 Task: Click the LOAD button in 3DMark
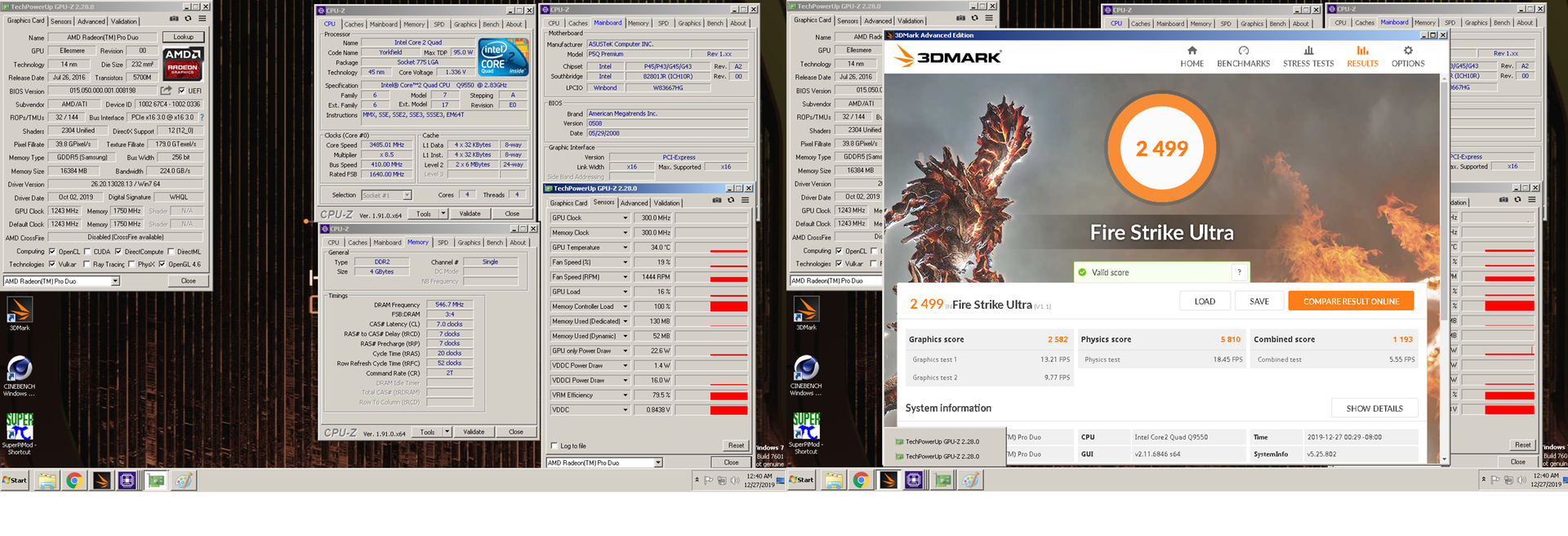pyautogui.click(x=1205, y=301)
